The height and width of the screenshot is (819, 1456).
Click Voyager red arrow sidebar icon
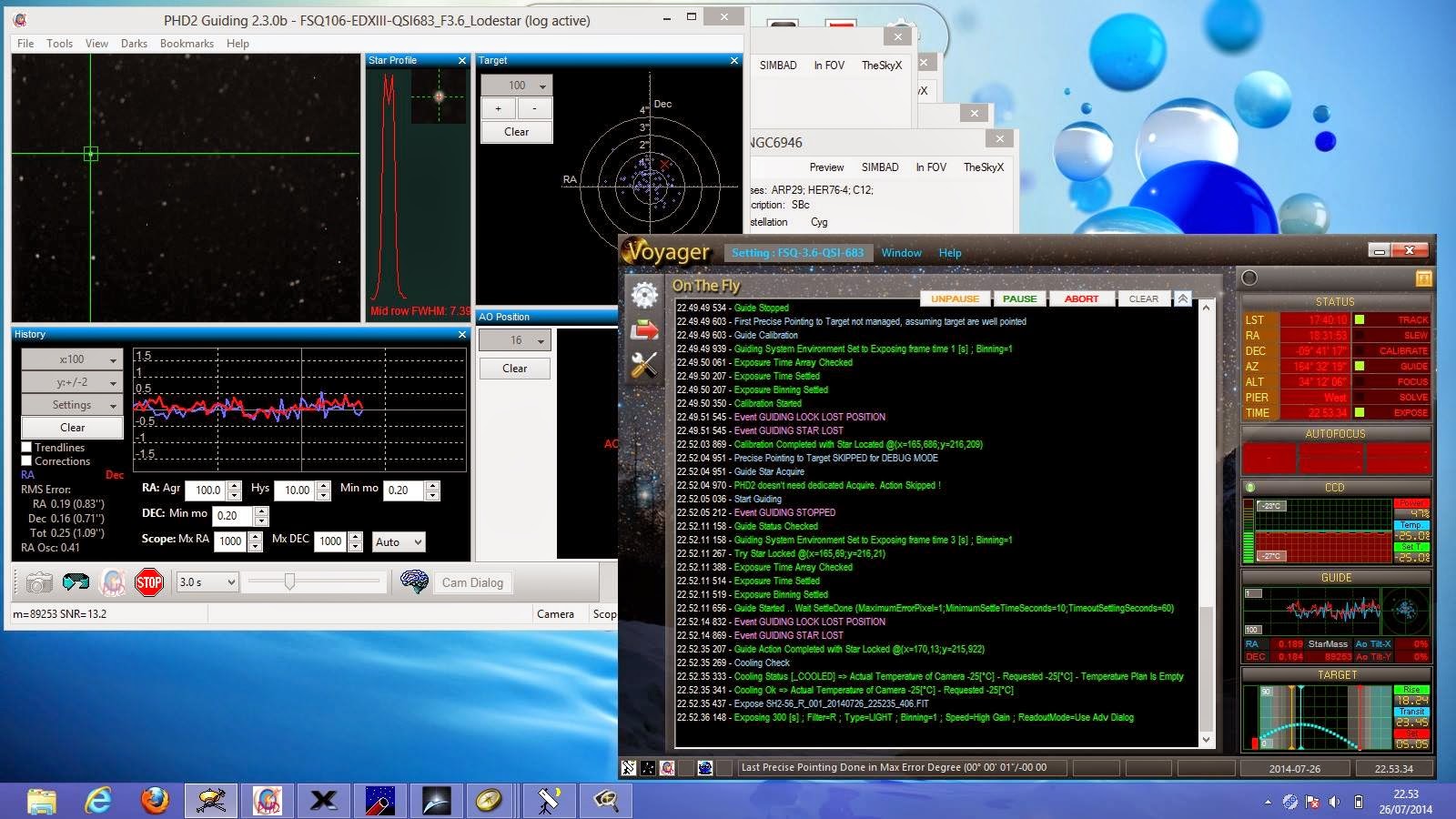click(645, 330)
